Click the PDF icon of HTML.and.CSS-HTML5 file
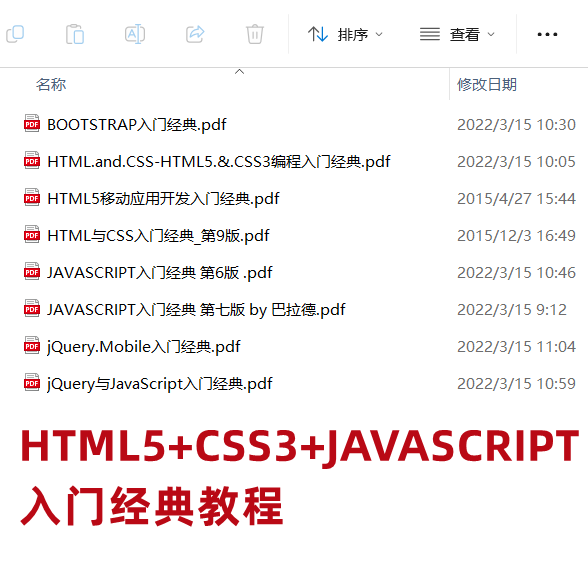The height and width of the screenshot is (588, 588). (32, 160)
